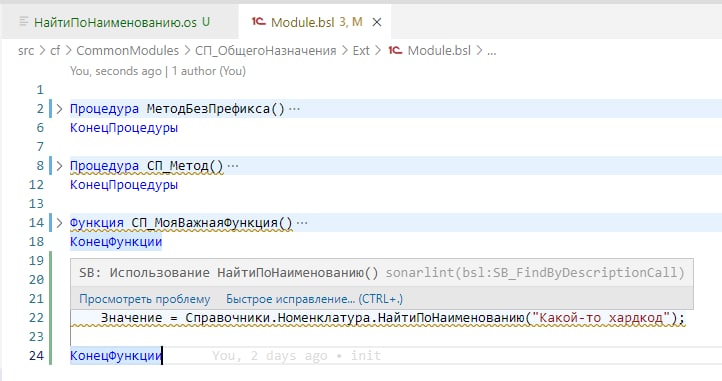Click the 1C icon in the breadcrumb
This screenshot has width=722, height=381.
pyautogui.click(x=395, y=50)
